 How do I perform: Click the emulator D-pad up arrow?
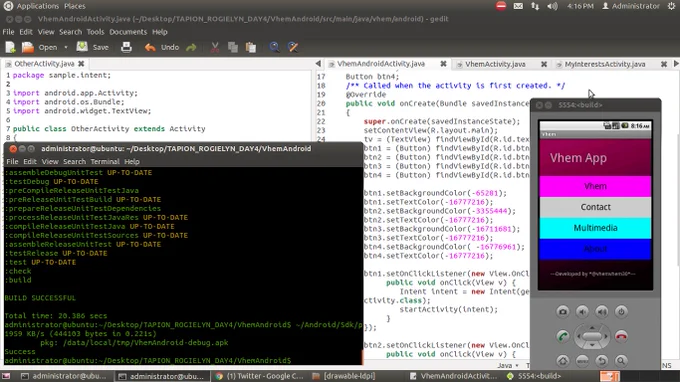click(592, 327)
